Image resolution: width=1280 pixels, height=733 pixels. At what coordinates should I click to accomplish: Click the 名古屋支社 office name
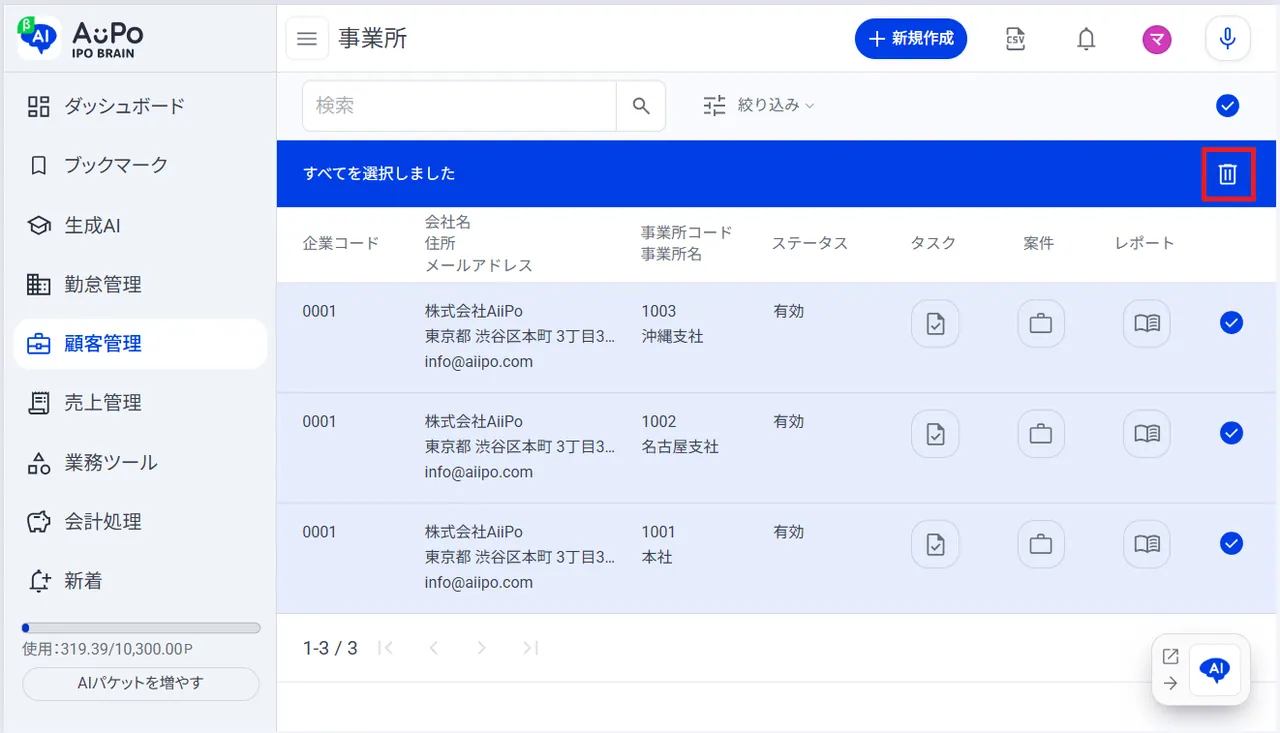pos(680,447)
